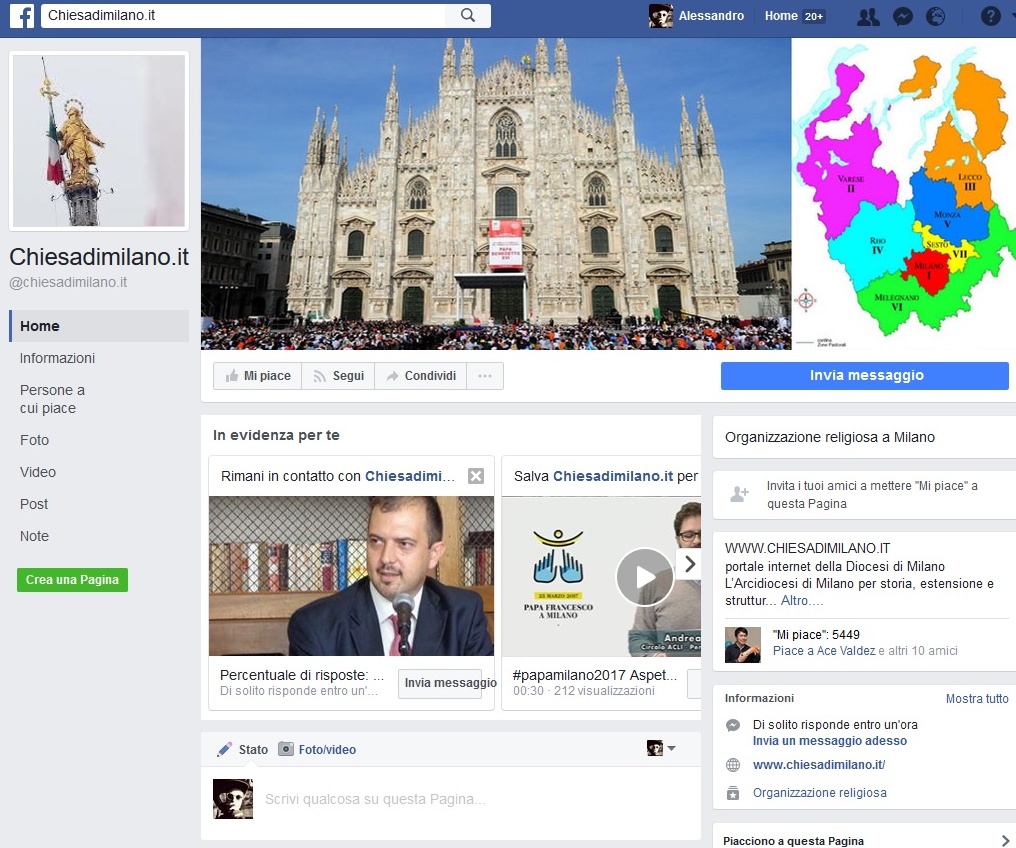This screenshot has width=1016, height=848.
Task: Open Chiesadimilano.it link in 'Rimani in contatto'
Action: [410, 476]
